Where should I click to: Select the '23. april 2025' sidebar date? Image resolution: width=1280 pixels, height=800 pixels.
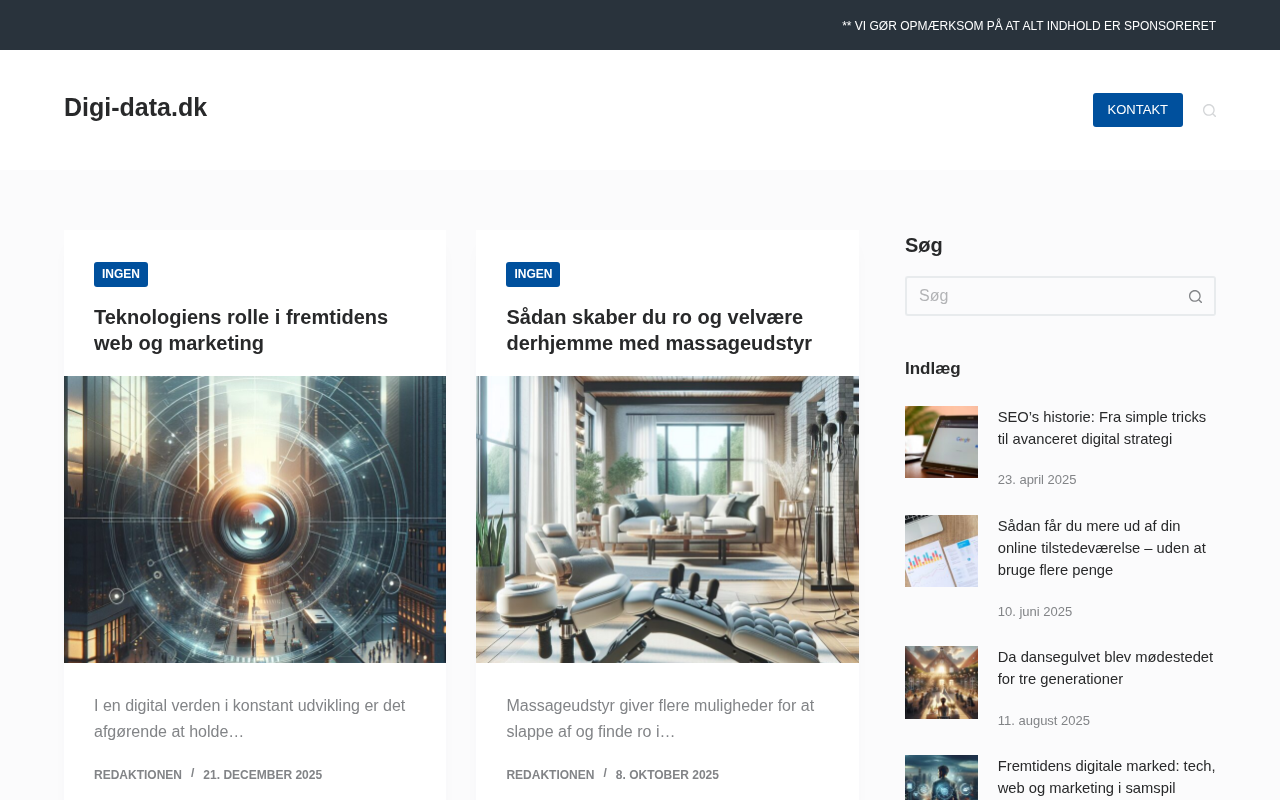(x=1037, y=480)
